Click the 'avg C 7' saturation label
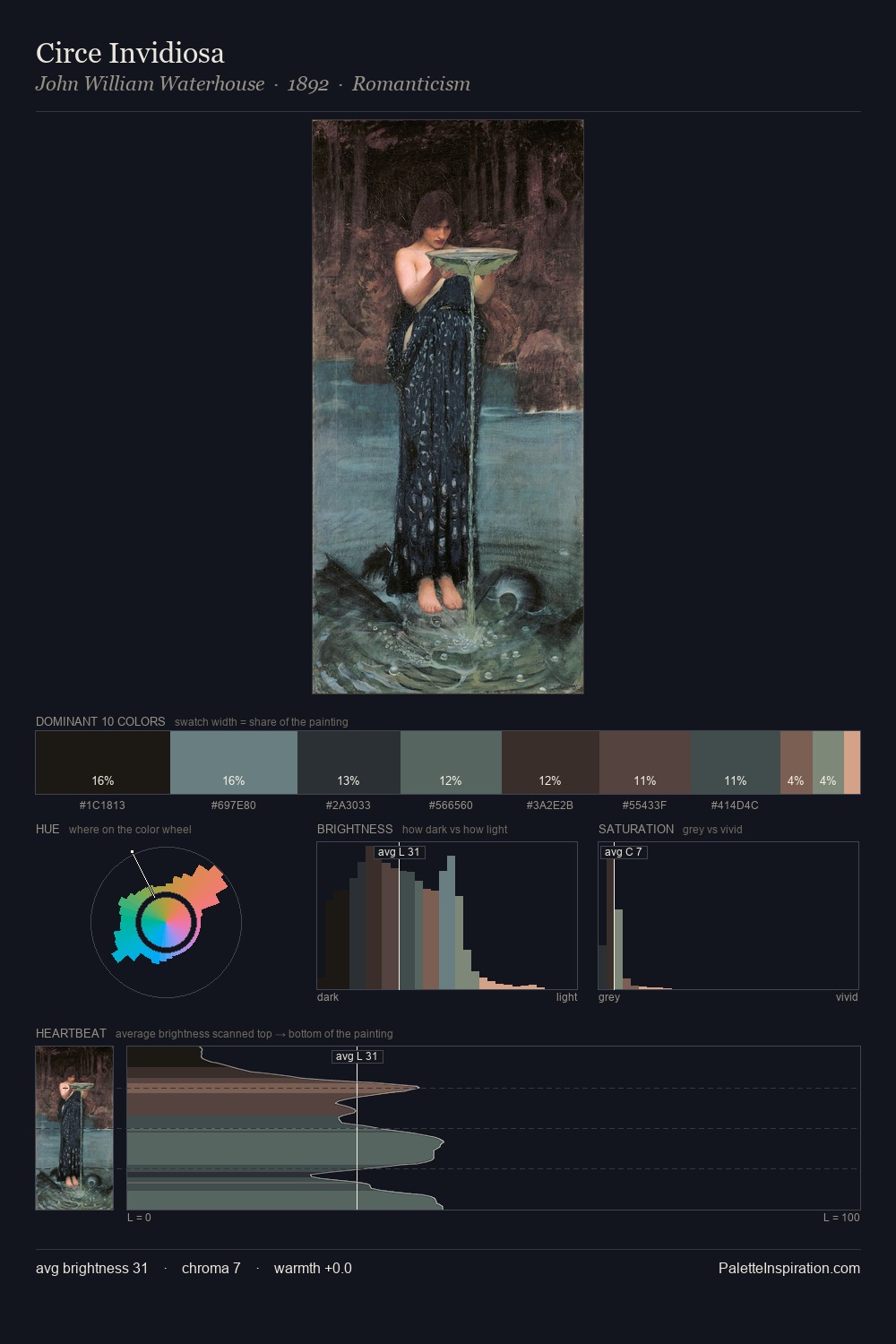The image size is (896, 1344). (x=624, y=852)
